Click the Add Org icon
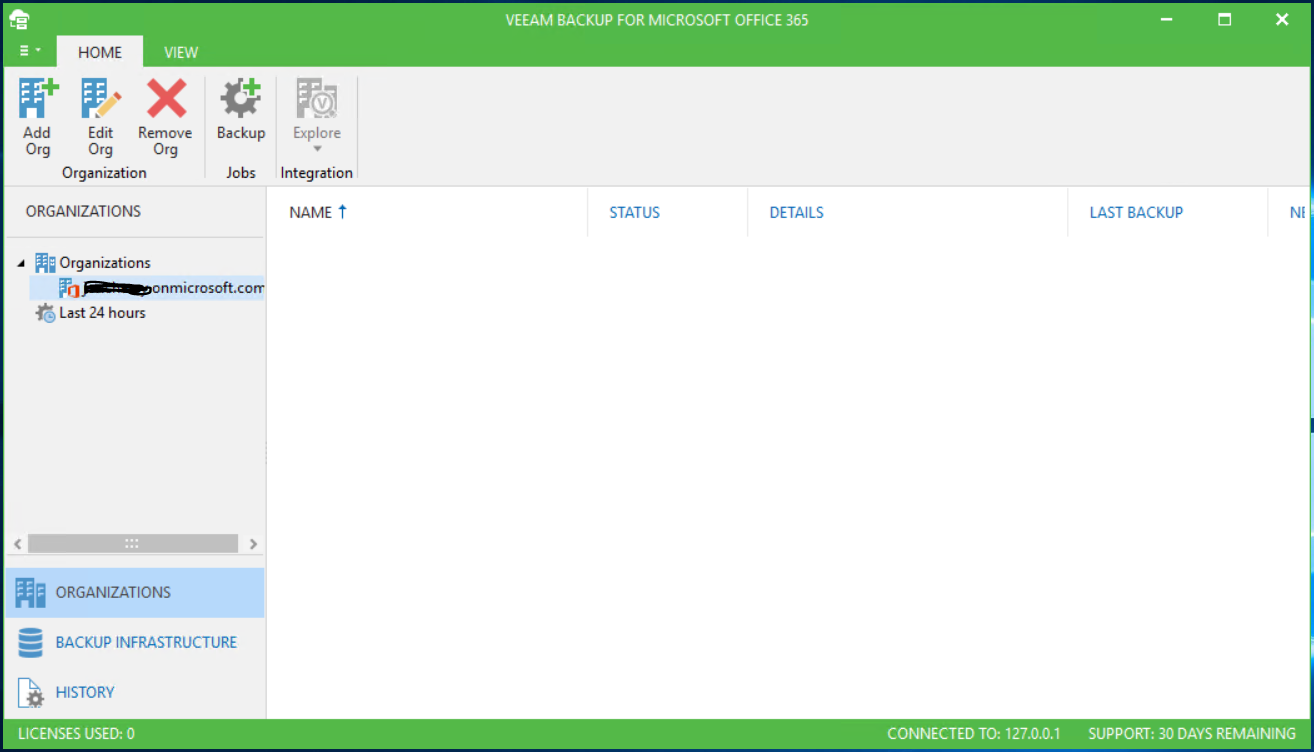The width and height of the screenshot is (1314, 752). pos(38,100)
